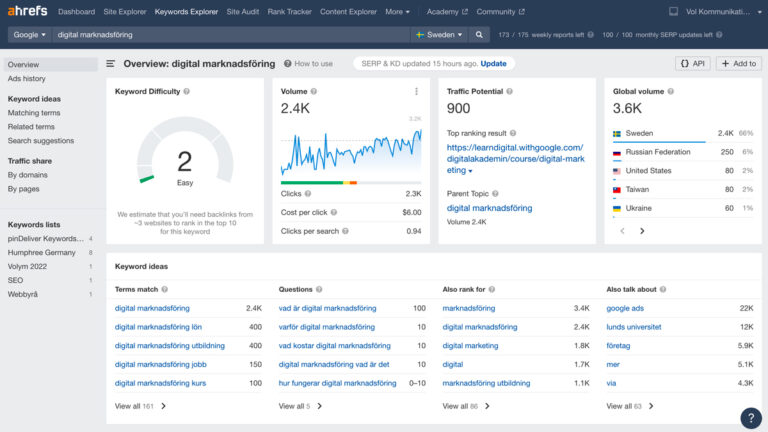Click the Also talk about info icon
Viewport: 768px width, 432px height.
coord(663,289)
